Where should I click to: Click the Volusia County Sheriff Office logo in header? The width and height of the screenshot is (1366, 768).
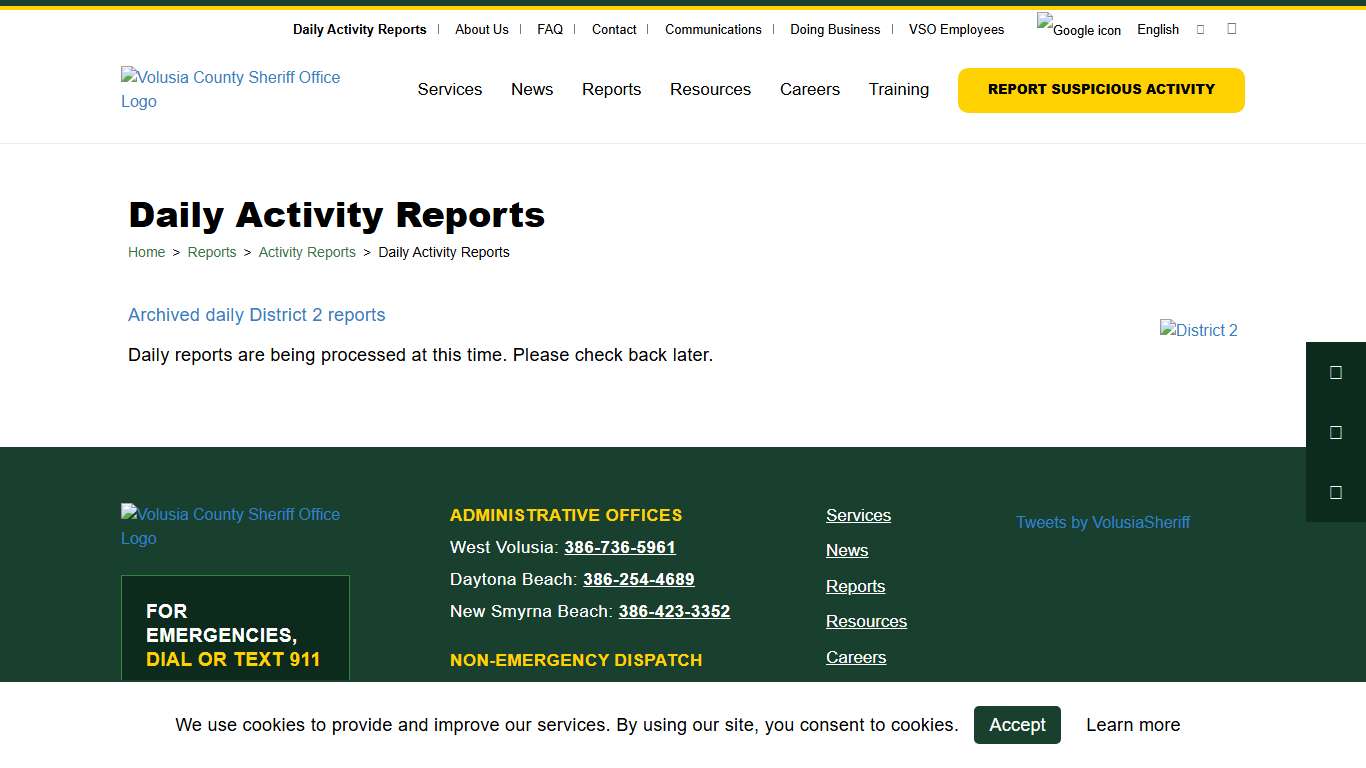[230, 89]
